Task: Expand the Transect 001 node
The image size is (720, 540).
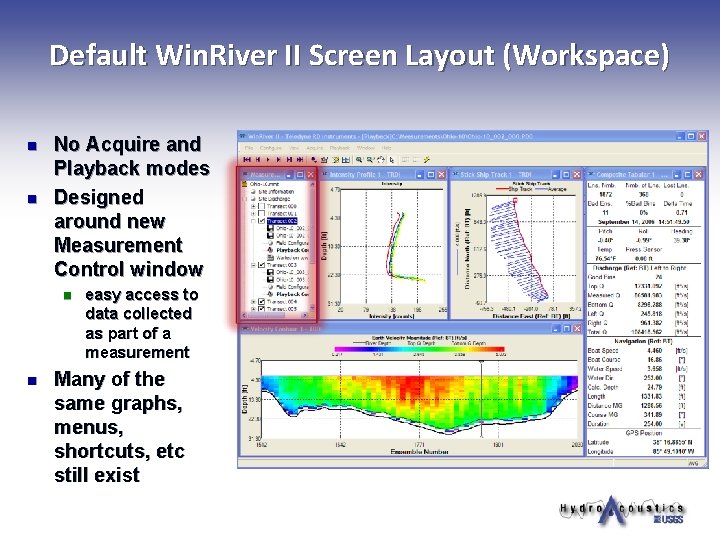Action: 253,214
